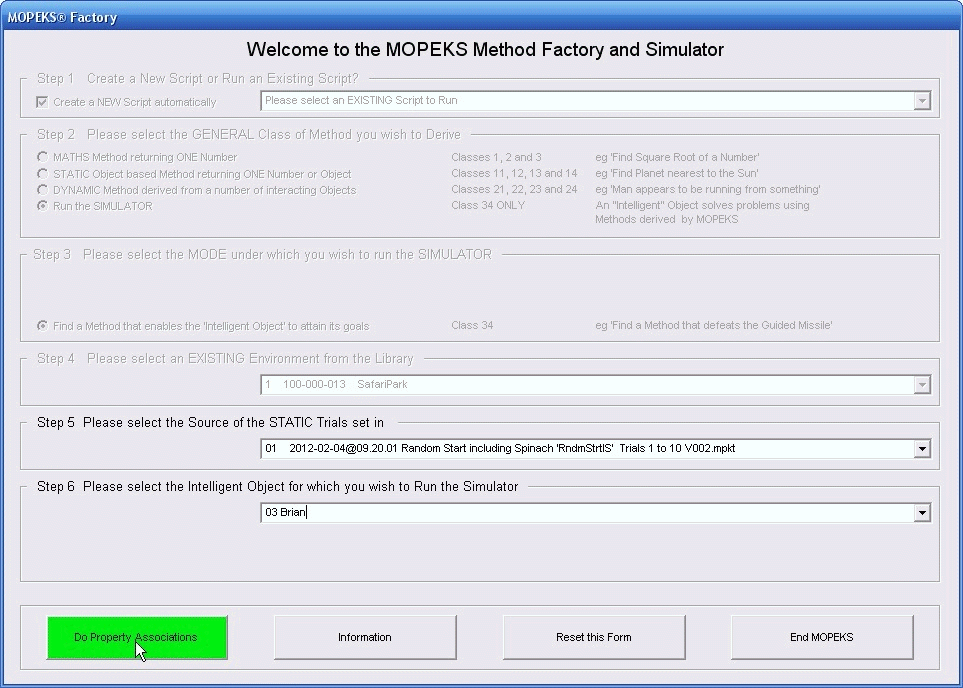This screenshot has height=688, width=963.
Task: Click the Welcome to MOPEKS heading
Action: pyautogui.click(x=485, y=50)
